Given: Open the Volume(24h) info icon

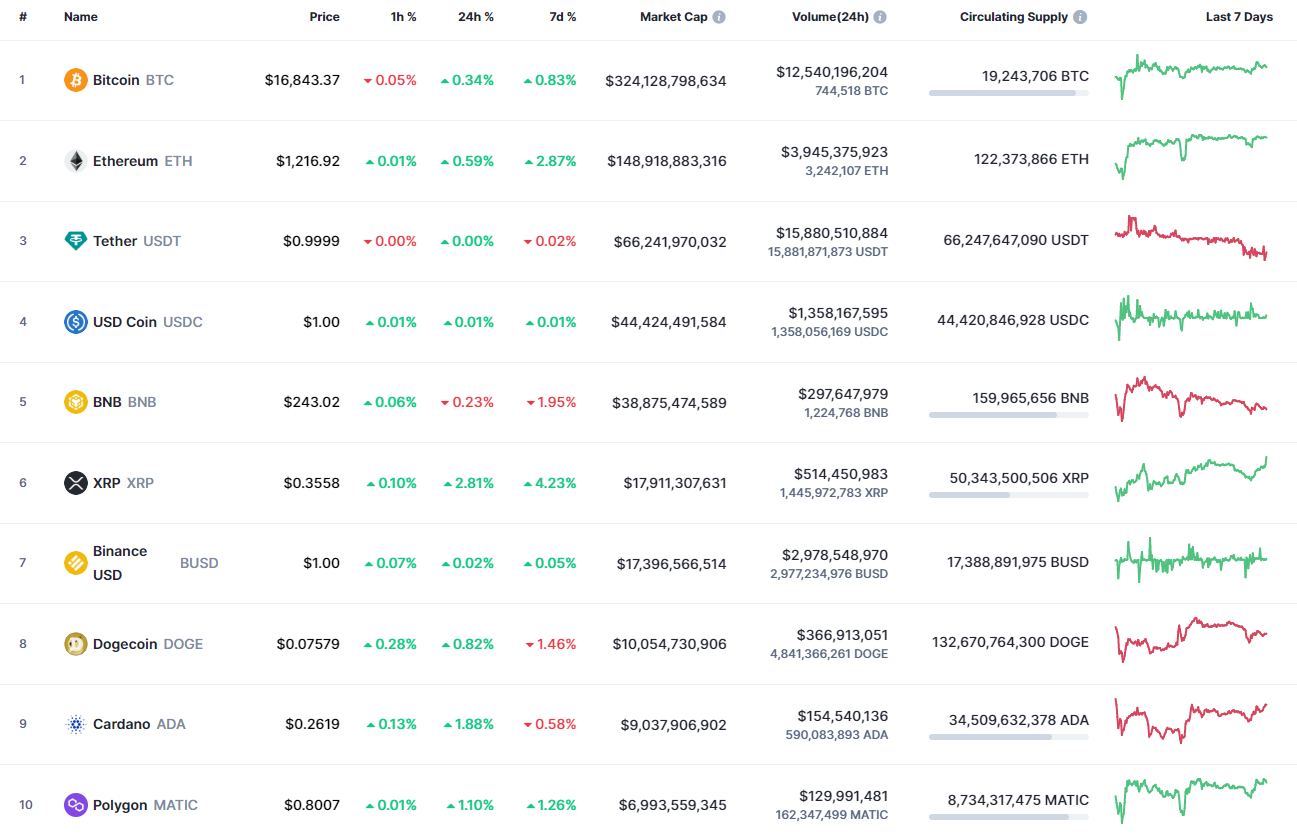Looking at the screenshot, I should 880,17.
